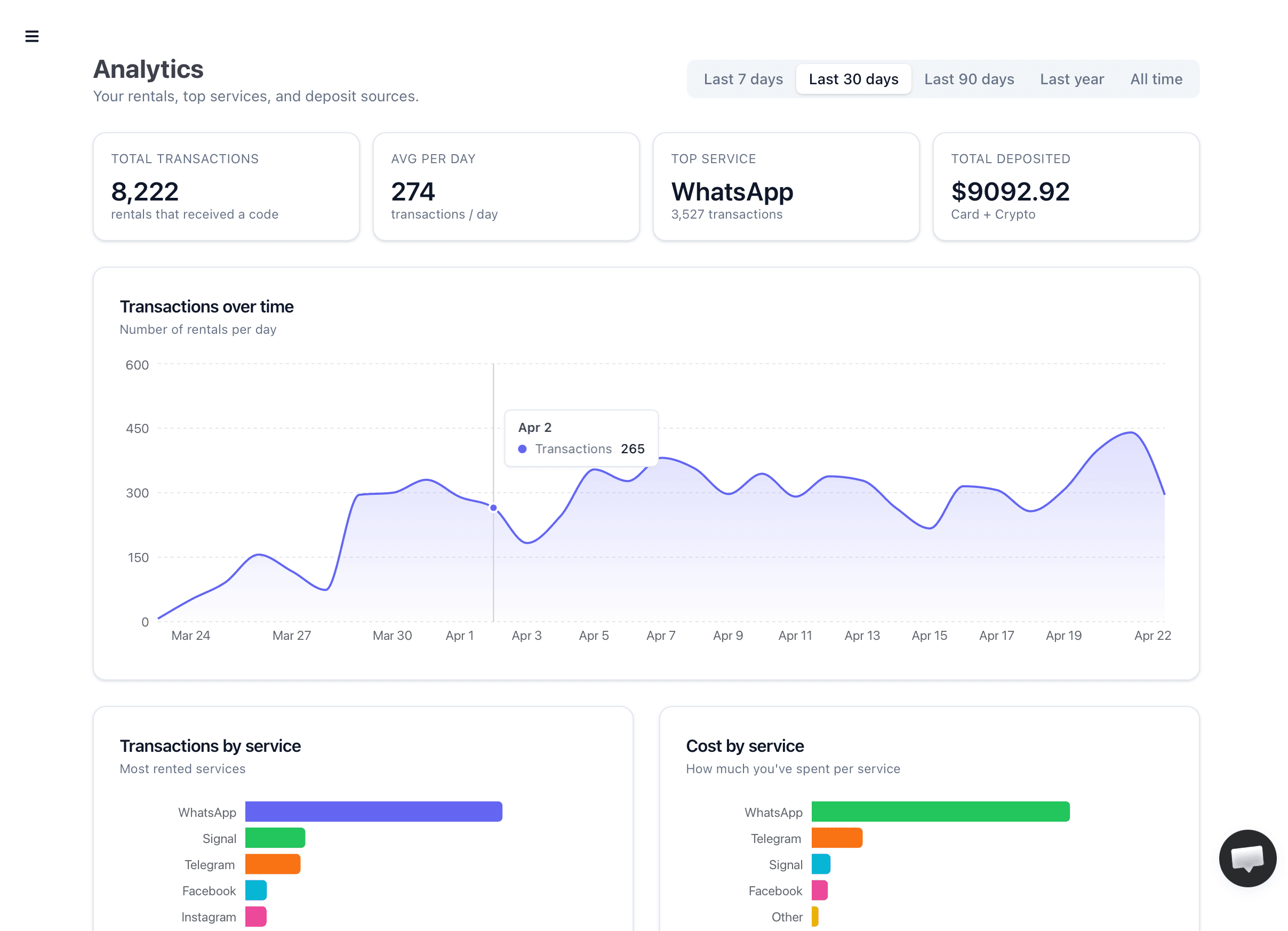Select the WhatsApp top service card

pos(786,186)
